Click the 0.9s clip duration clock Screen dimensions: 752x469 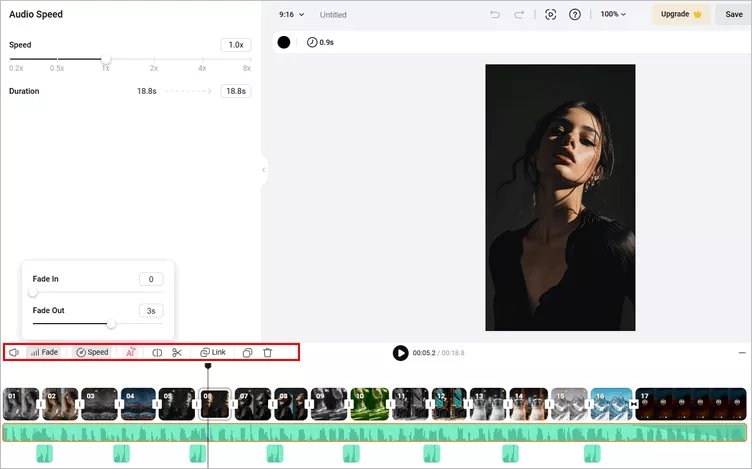320,42
